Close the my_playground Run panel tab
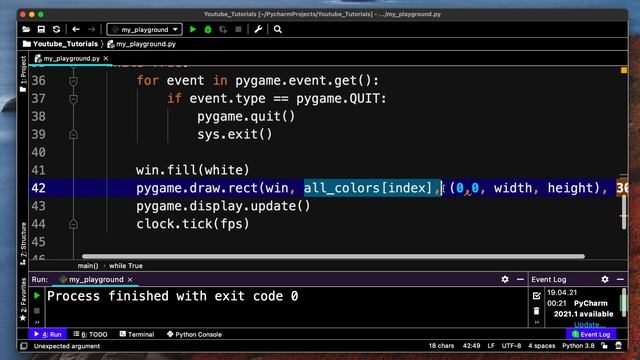Viewport: 640px width, 360px height. [x=130, y=280]
